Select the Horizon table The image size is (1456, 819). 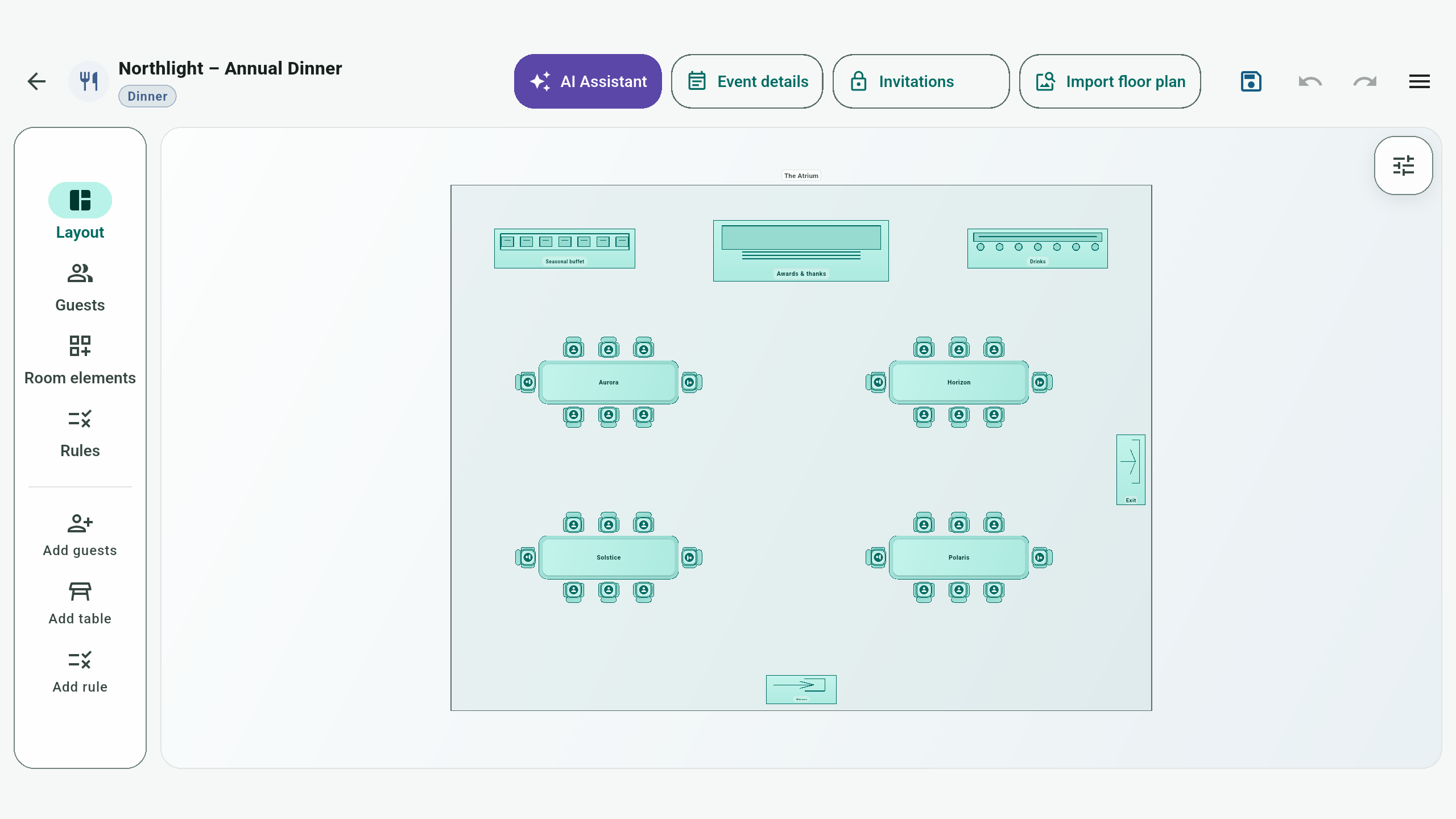coord(959,382)
